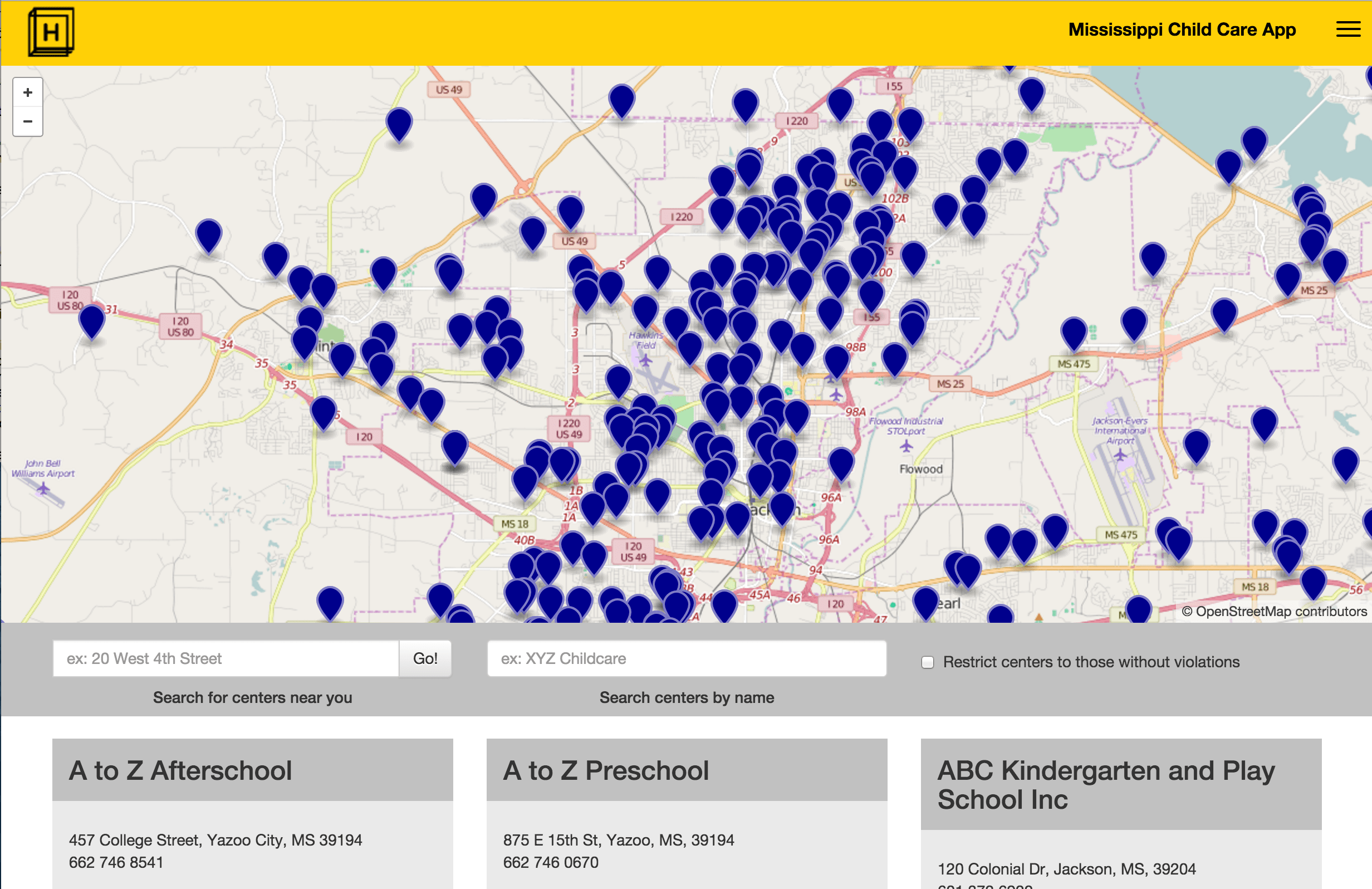Click the Mississippi Child Care App title
The width and height of the screenshot is (1372, 889).
click(1182, 30)
